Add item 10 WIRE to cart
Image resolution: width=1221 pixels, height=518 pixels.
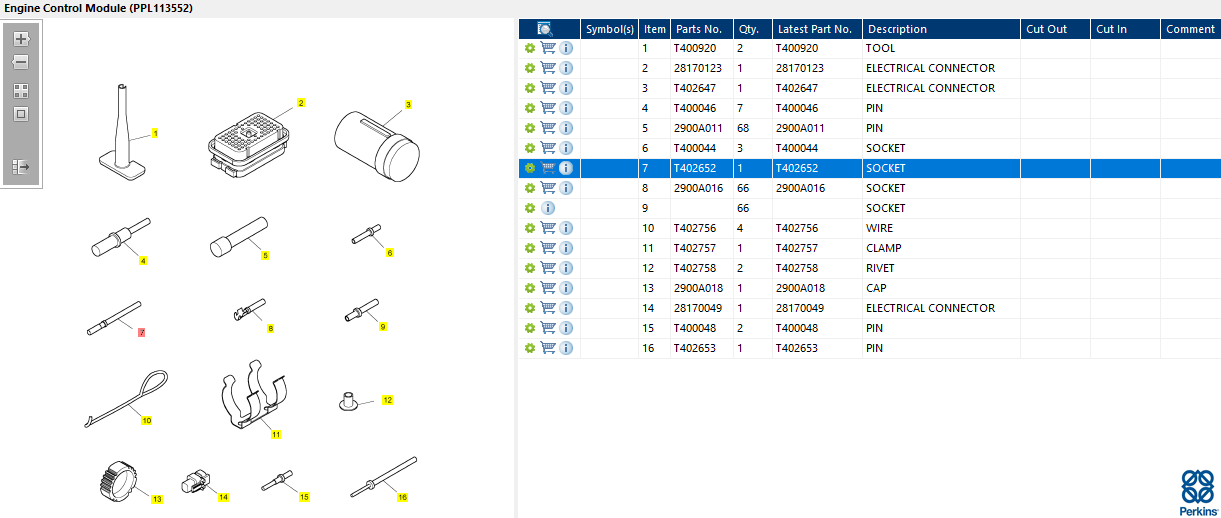click(548, 228)
